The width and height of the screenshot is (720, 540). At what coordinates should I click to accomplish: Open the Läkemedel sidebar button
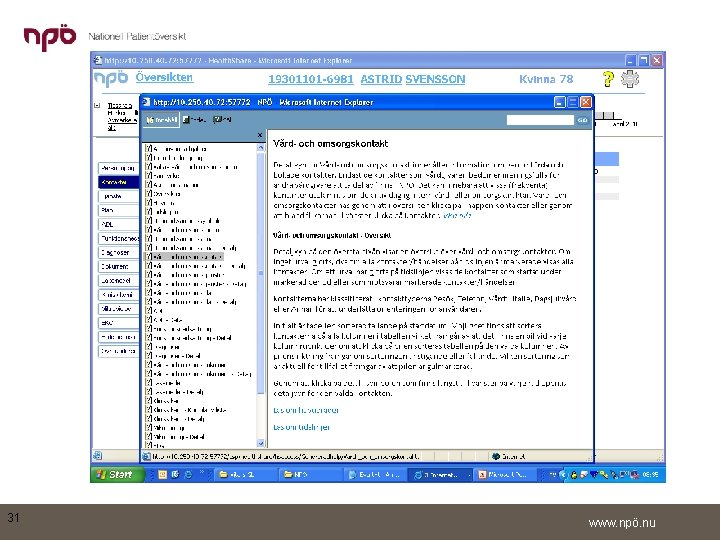118,281
